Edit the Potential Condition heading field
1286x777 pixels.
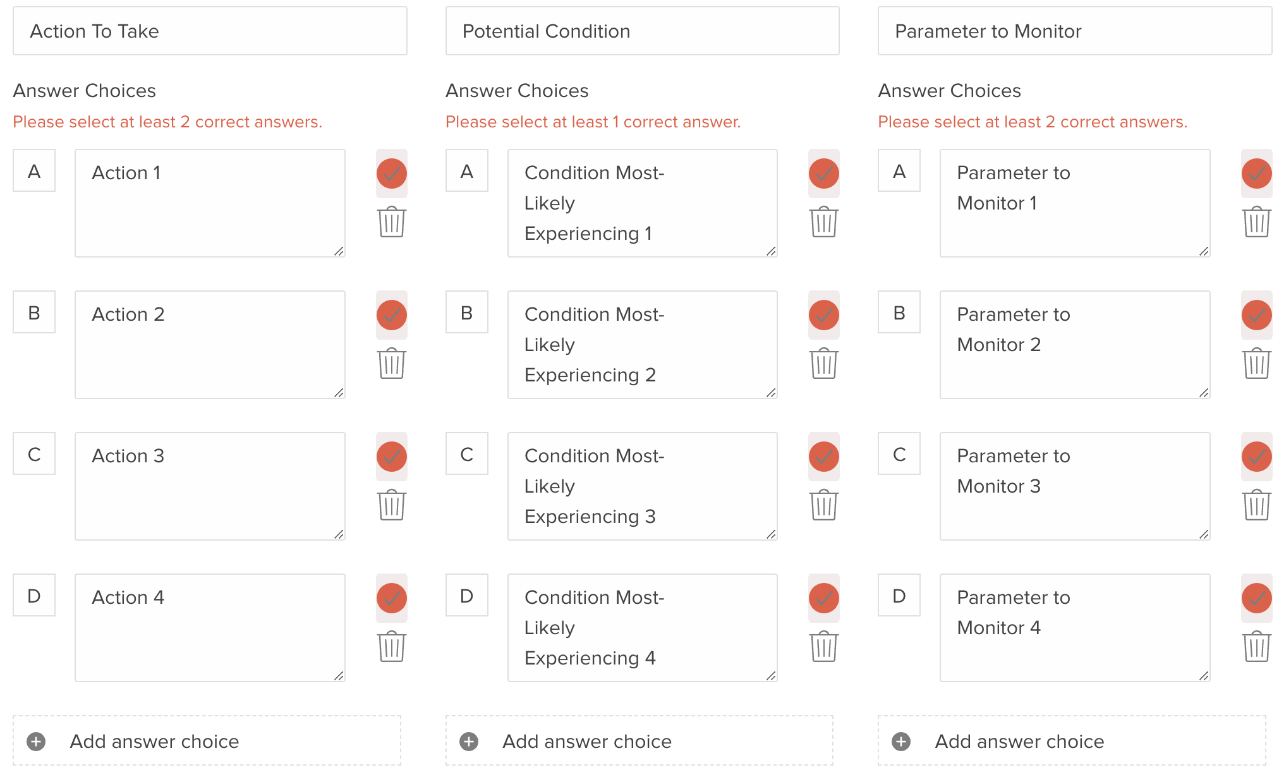[642, 31]
